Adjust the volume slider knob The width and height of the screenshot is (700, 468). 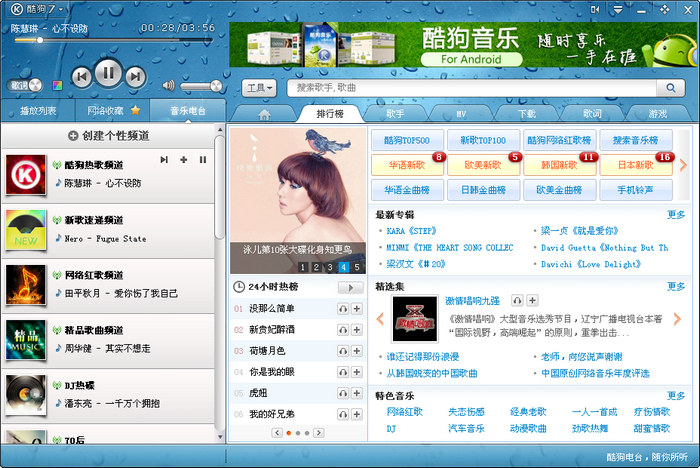tap(216, 86)
